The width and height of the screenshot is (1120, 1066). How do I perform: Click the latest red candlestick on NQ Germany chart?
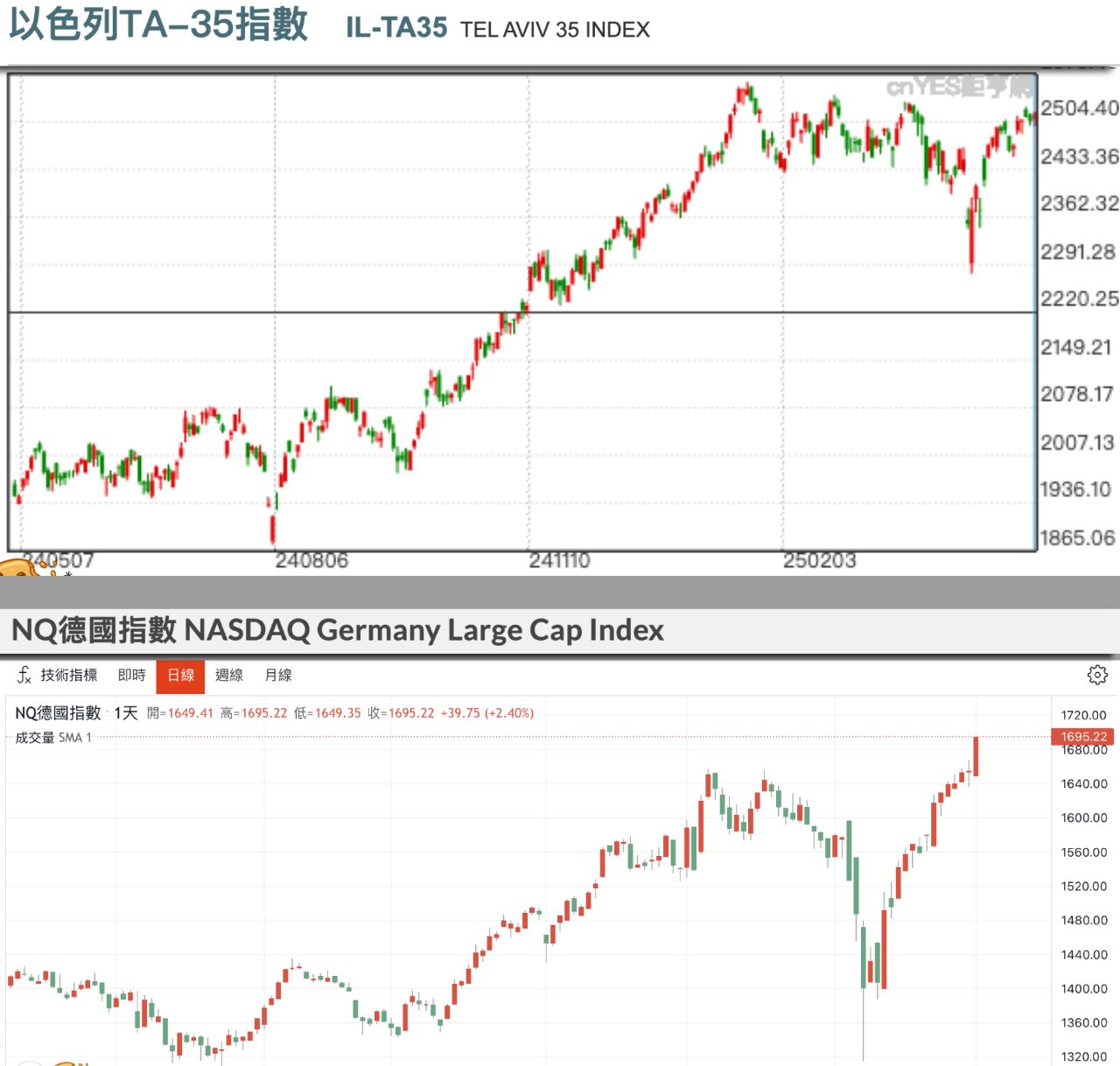[x=976, y=756]
